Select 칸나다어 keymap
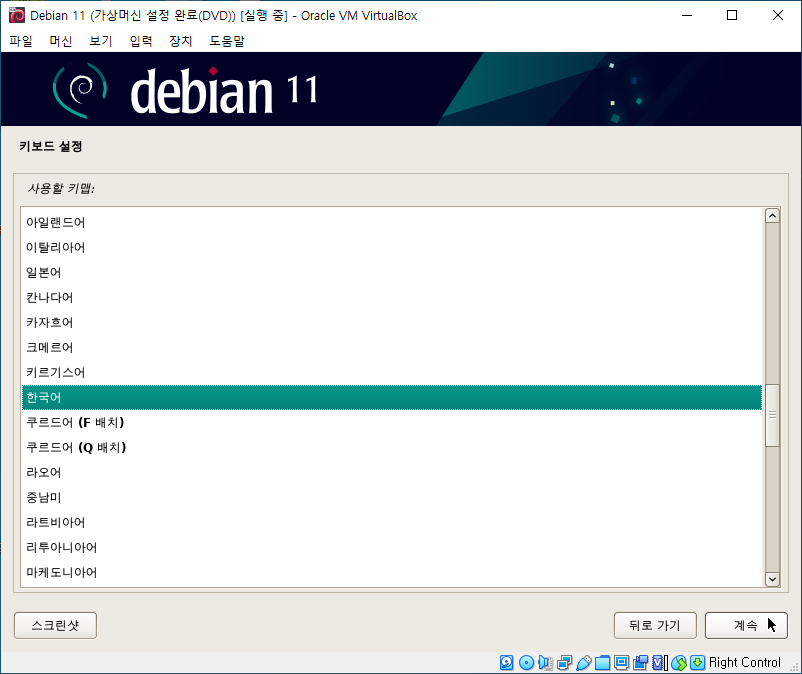The image size is (802, 674). [x=392, y=298]
